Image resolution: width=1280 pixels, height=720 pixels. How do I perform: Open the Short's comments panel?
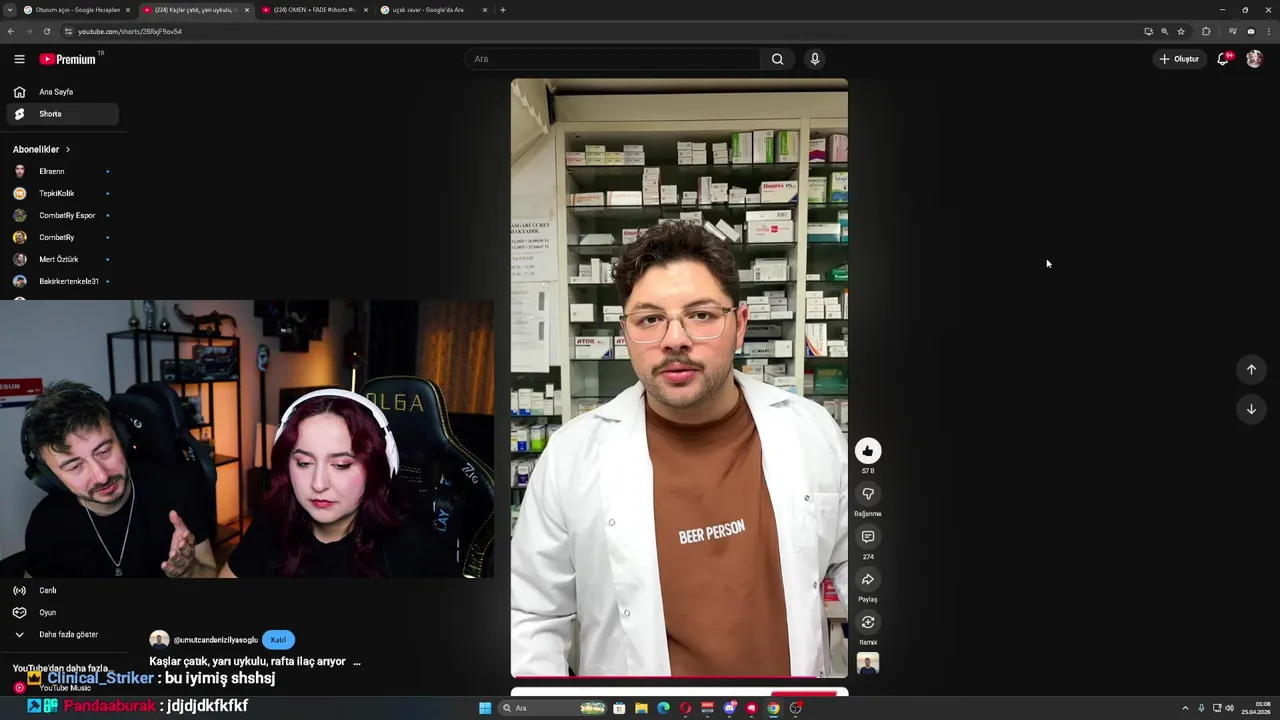click(868, 537)
